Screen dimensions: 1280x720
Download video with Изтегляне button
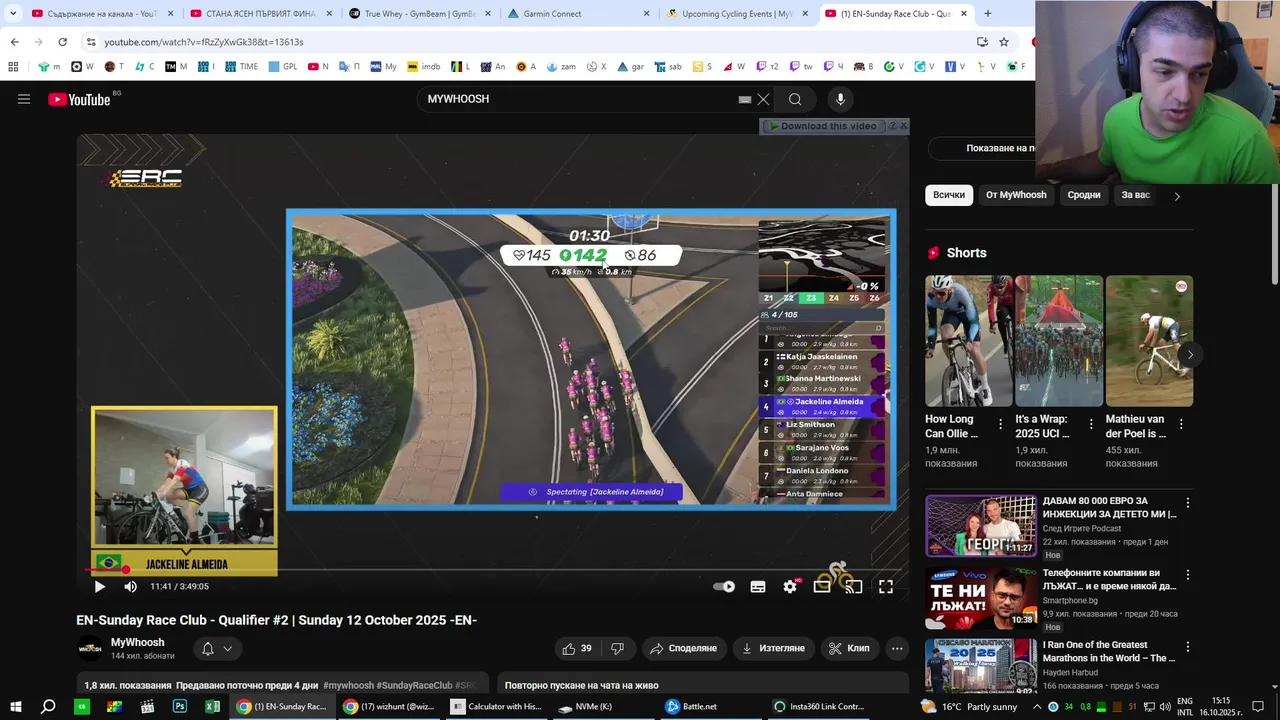coord(772,648)
